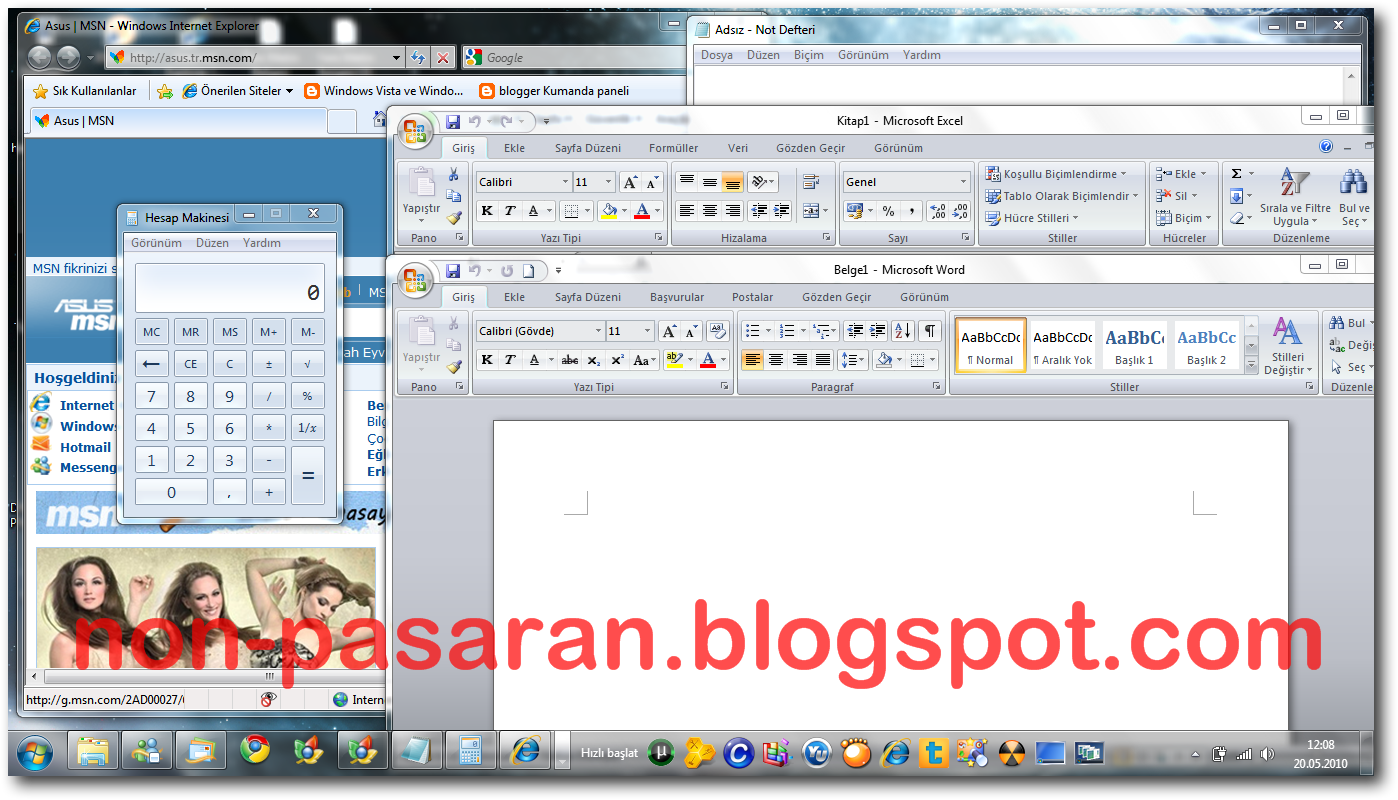The width and height of the screenshot is (1398, 800).
Task: Expand Koşullu Biçimlendirme in Excel
Action: click(x=1056, y=174)
